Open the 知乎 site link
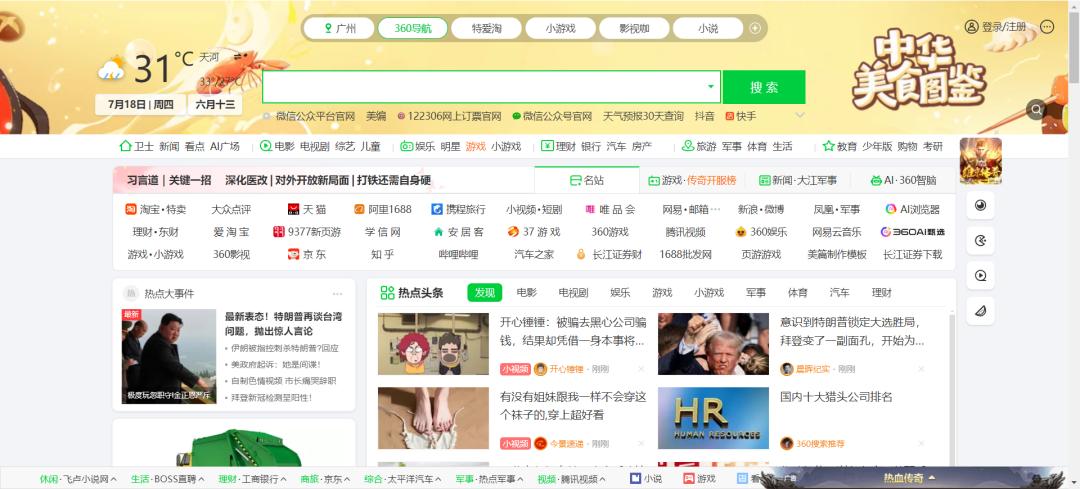 click(382, 254)
